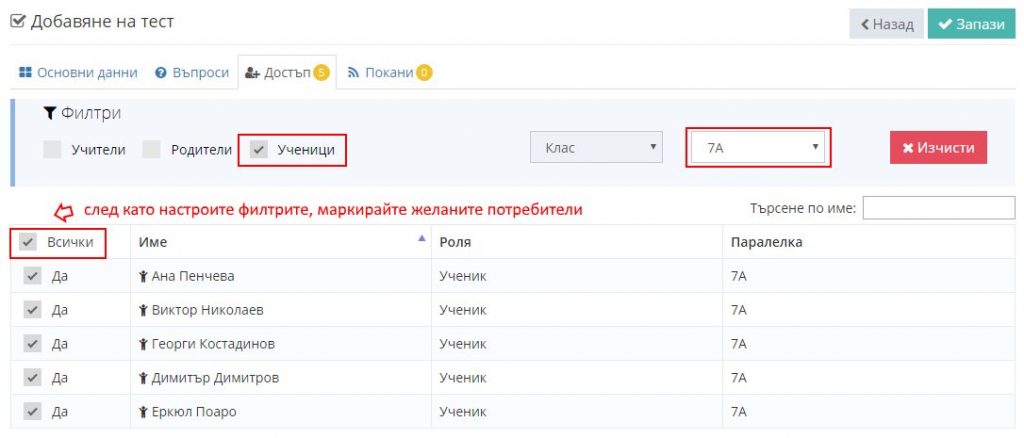Click the person icon beside Ана Пенчева
The width and height of the screenshot is (1024, 438).
(x=144, y=277)
